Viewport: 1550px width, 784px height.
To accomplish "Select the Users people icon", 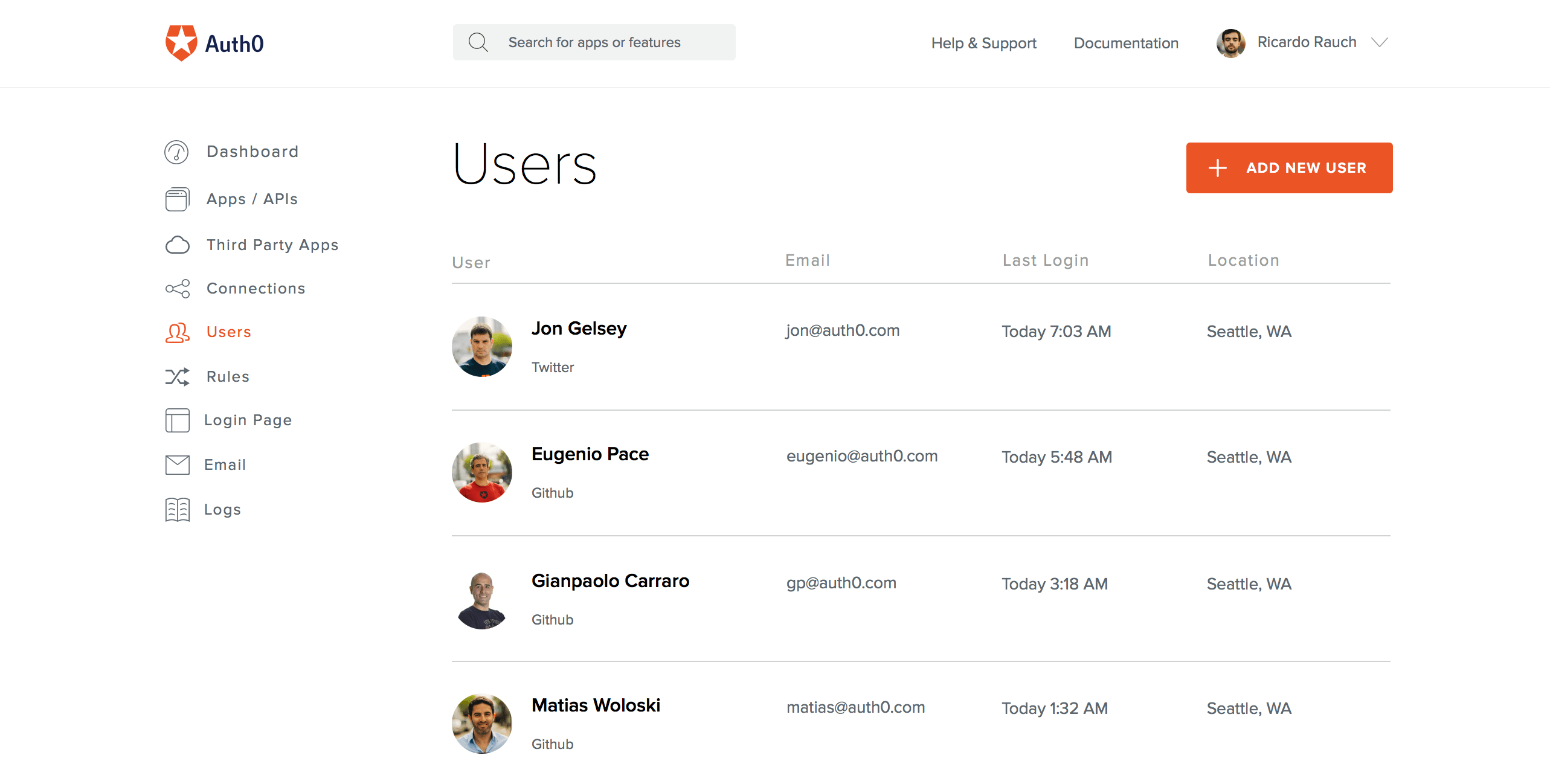I will tap(177, 333).
